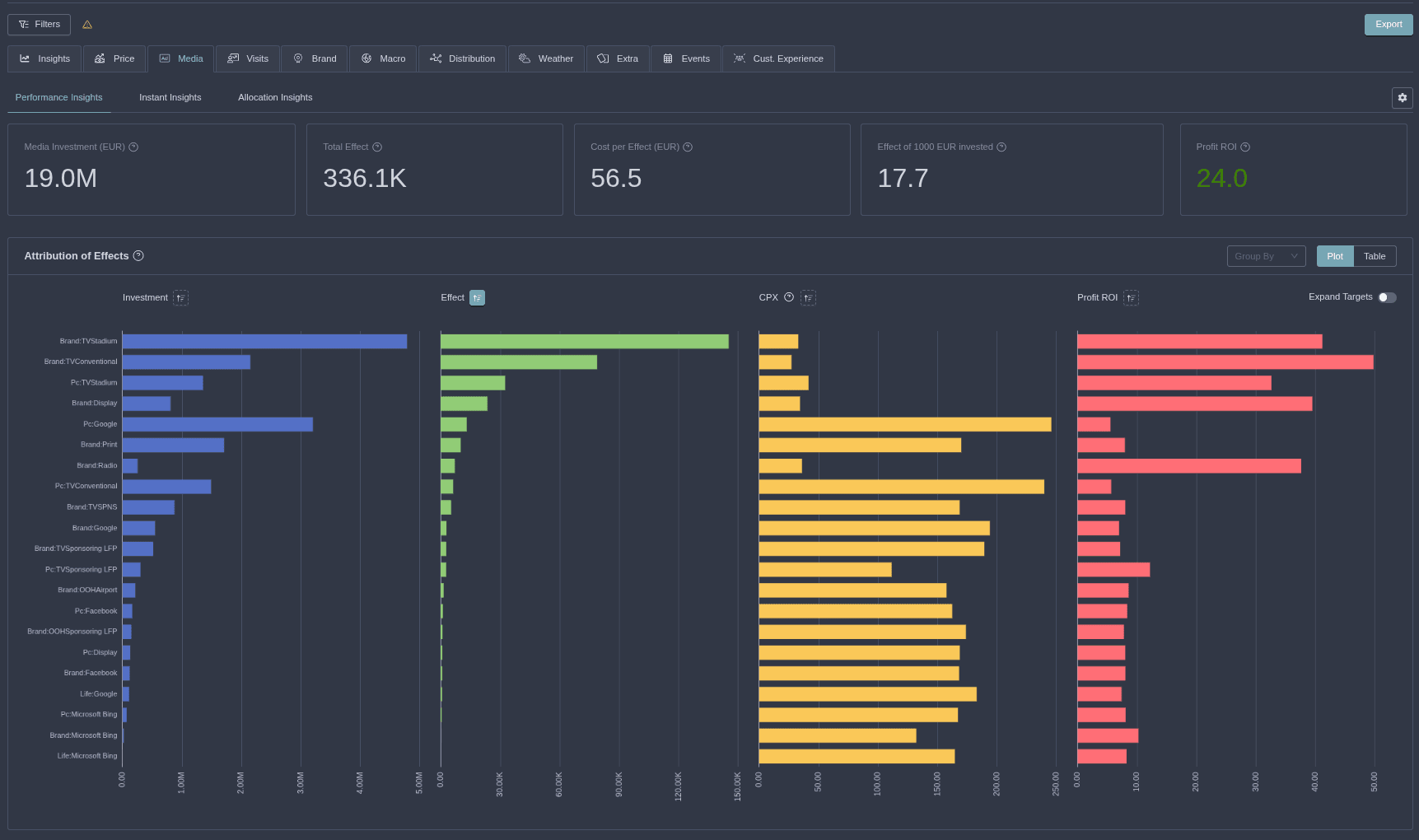Open the Group By dropdown
The image size is (1419, 840).
tap(1265, 257)
